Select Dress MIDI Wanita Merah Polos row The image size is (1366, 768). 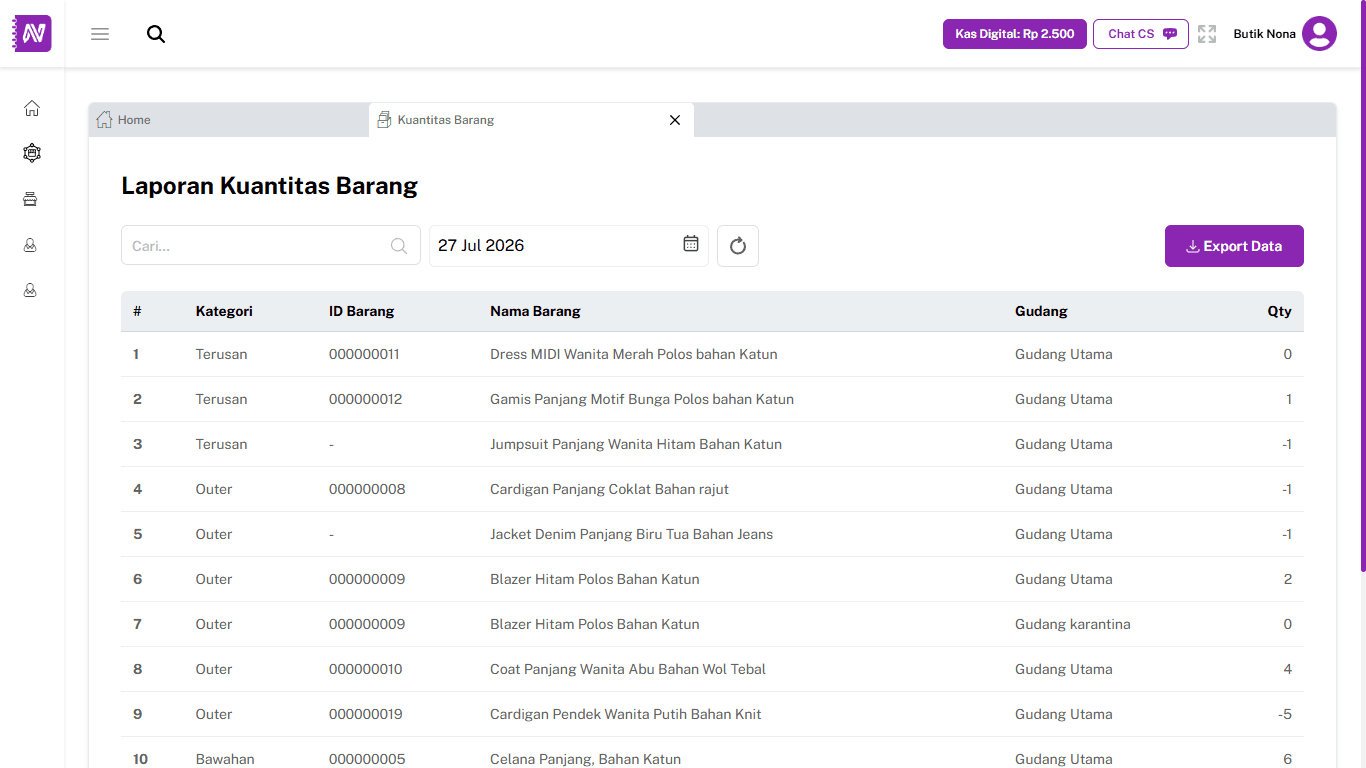[x=712, y=354]
